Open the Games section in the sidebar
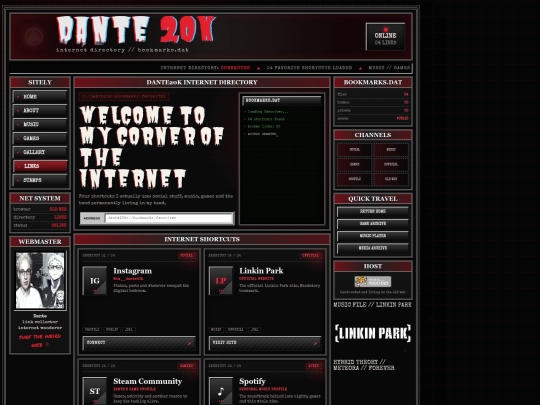540x405 pixels. click(x=40, y=138)
